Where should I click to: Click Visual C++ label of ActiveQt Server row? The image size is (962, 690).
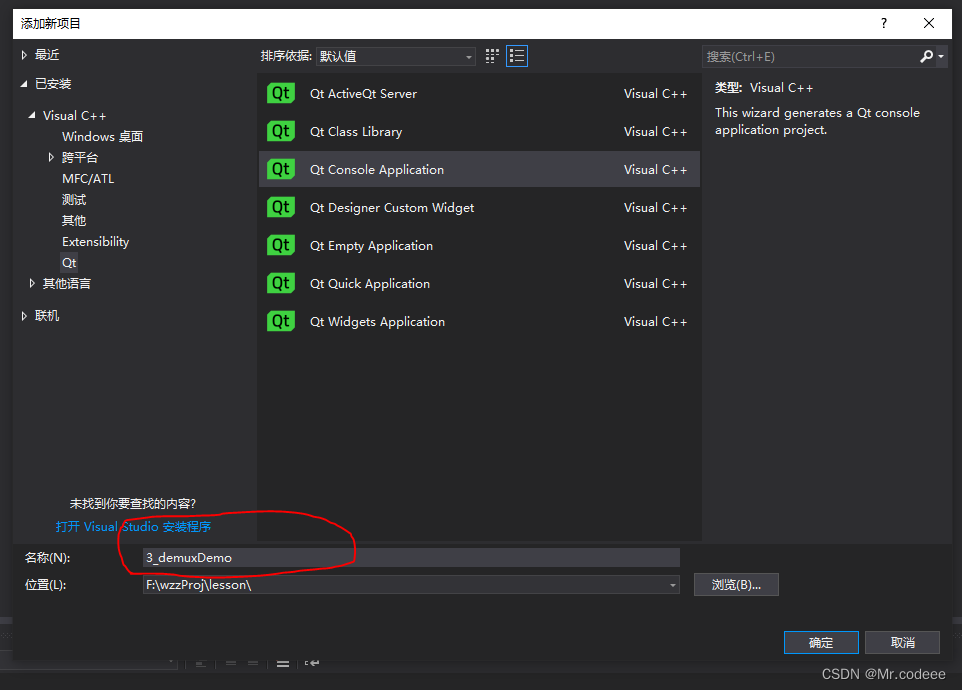coord(655,93)
